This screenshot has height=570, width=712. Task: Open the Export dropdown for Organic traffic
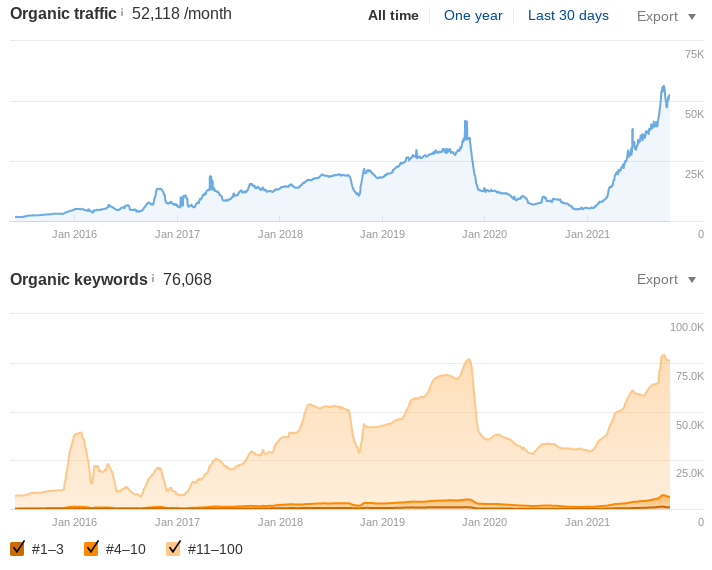point(666,16)
